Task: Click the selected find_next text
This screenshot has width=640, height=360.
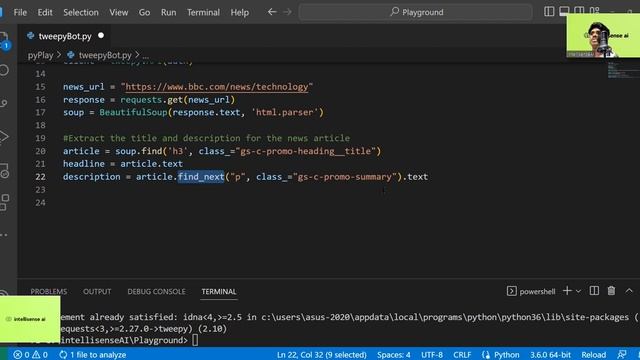Action: (x=201, y=177)
